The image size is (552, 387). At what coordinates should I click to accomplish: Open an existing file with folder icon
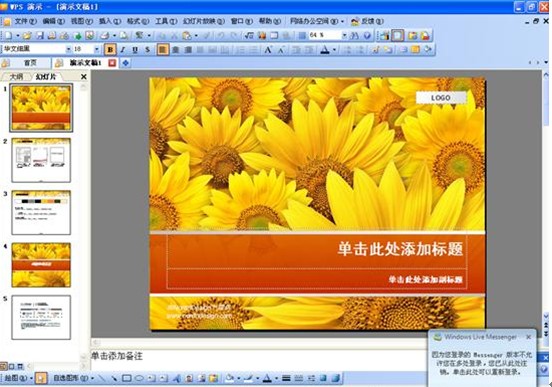tap(27, 35)
